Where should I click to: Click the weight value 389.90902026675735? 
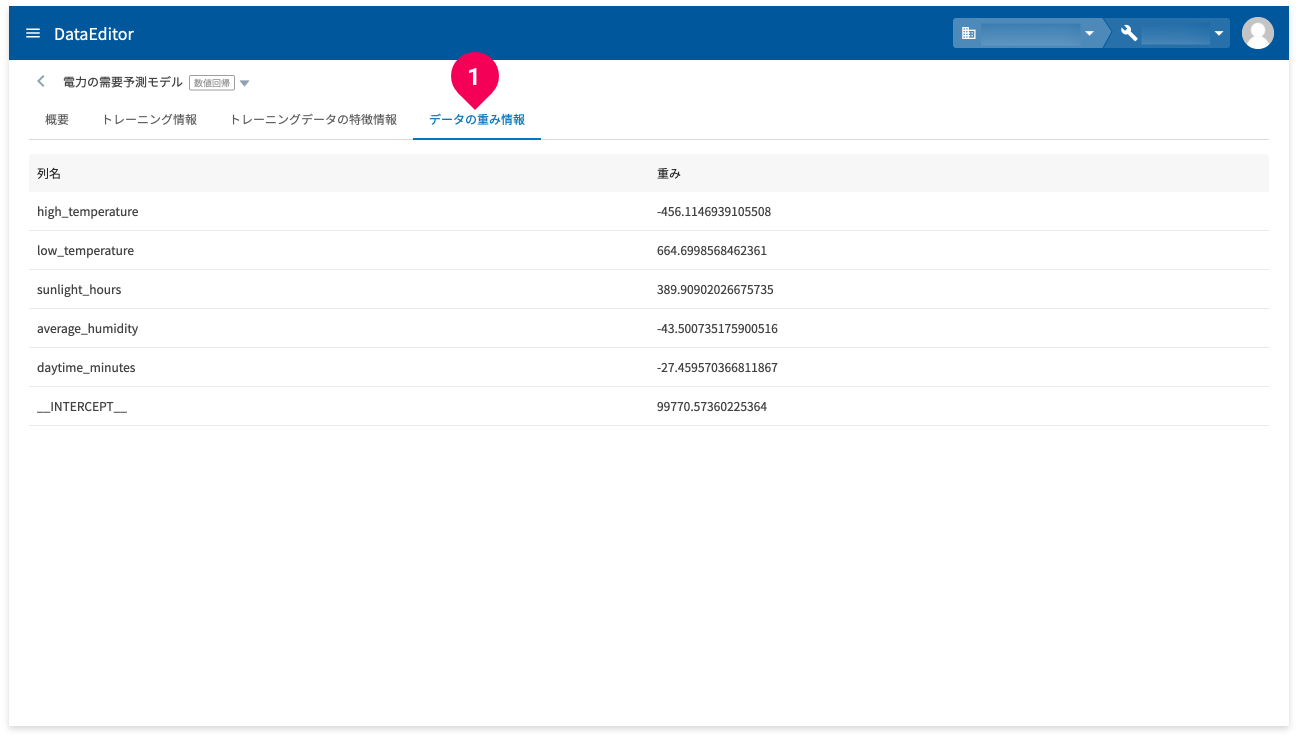tap(715, 290)
